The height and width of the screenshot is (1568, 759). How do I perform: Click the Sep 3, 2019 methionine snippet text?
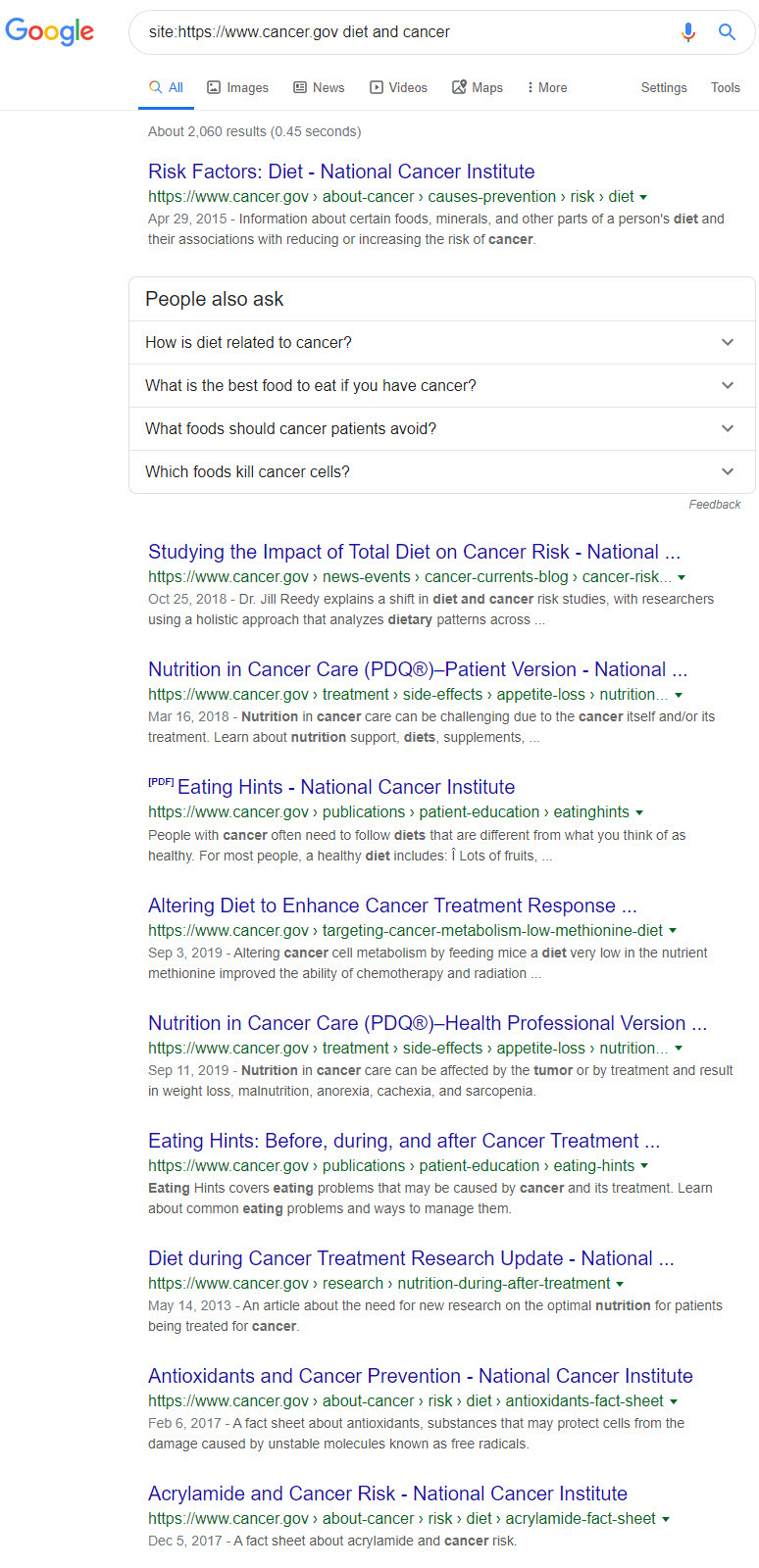click(428, 962)
